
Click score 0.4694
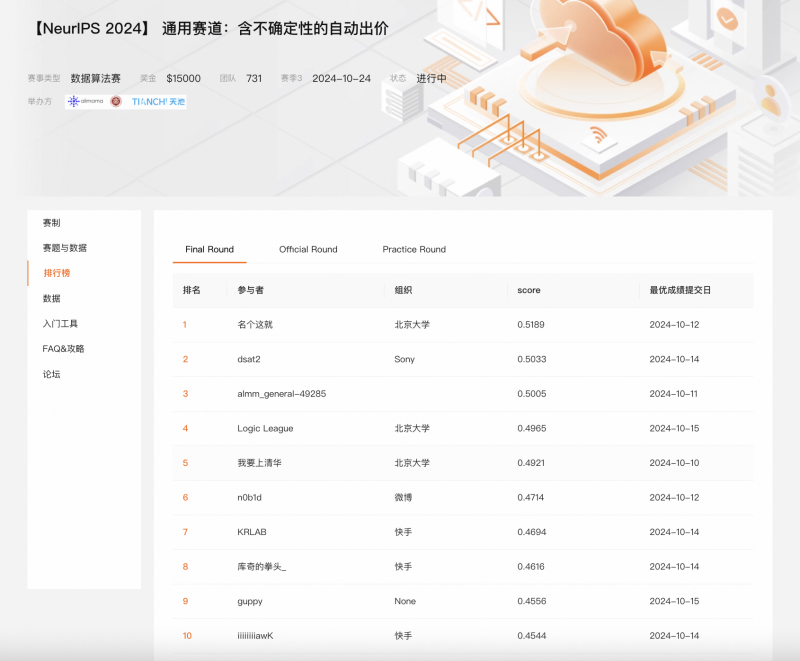[532, 532]
